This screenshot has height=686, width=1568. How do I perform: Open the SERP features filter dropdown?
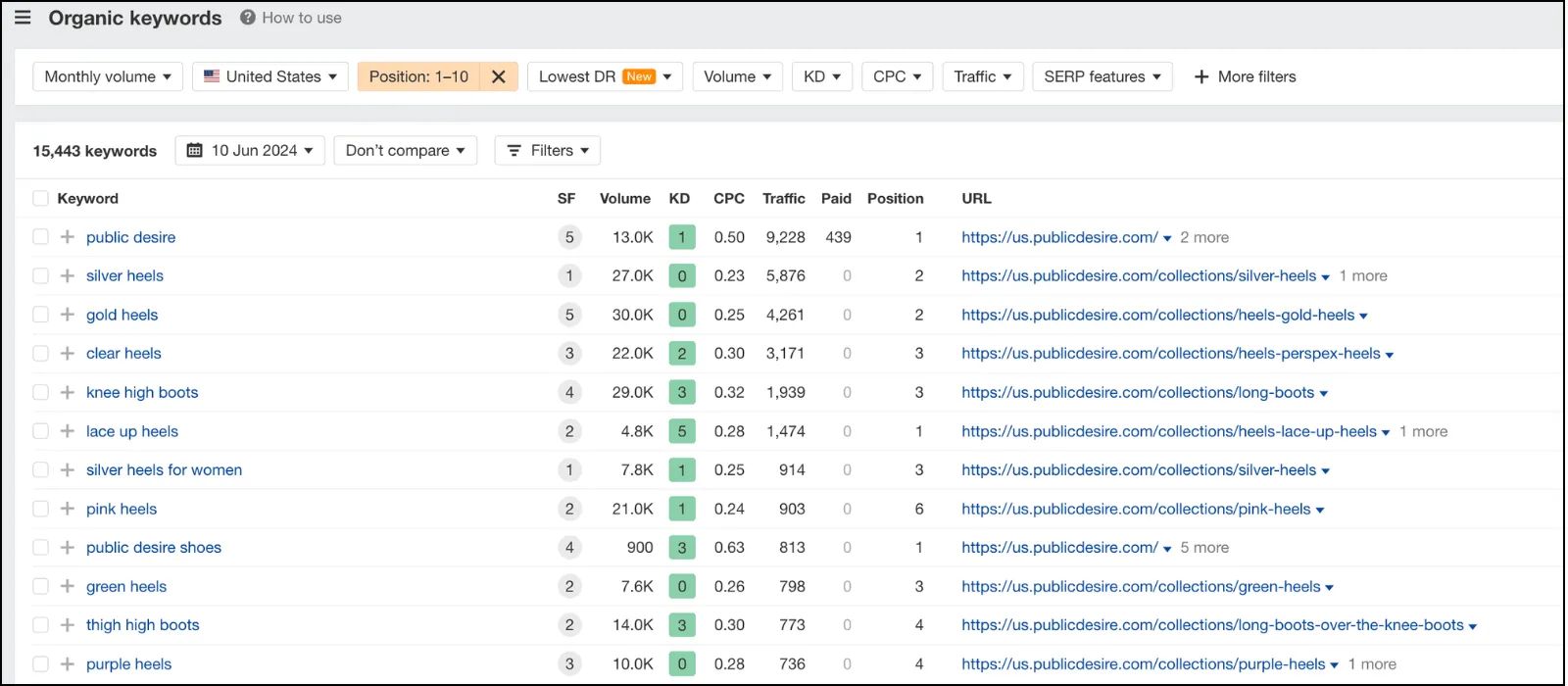1102,76
